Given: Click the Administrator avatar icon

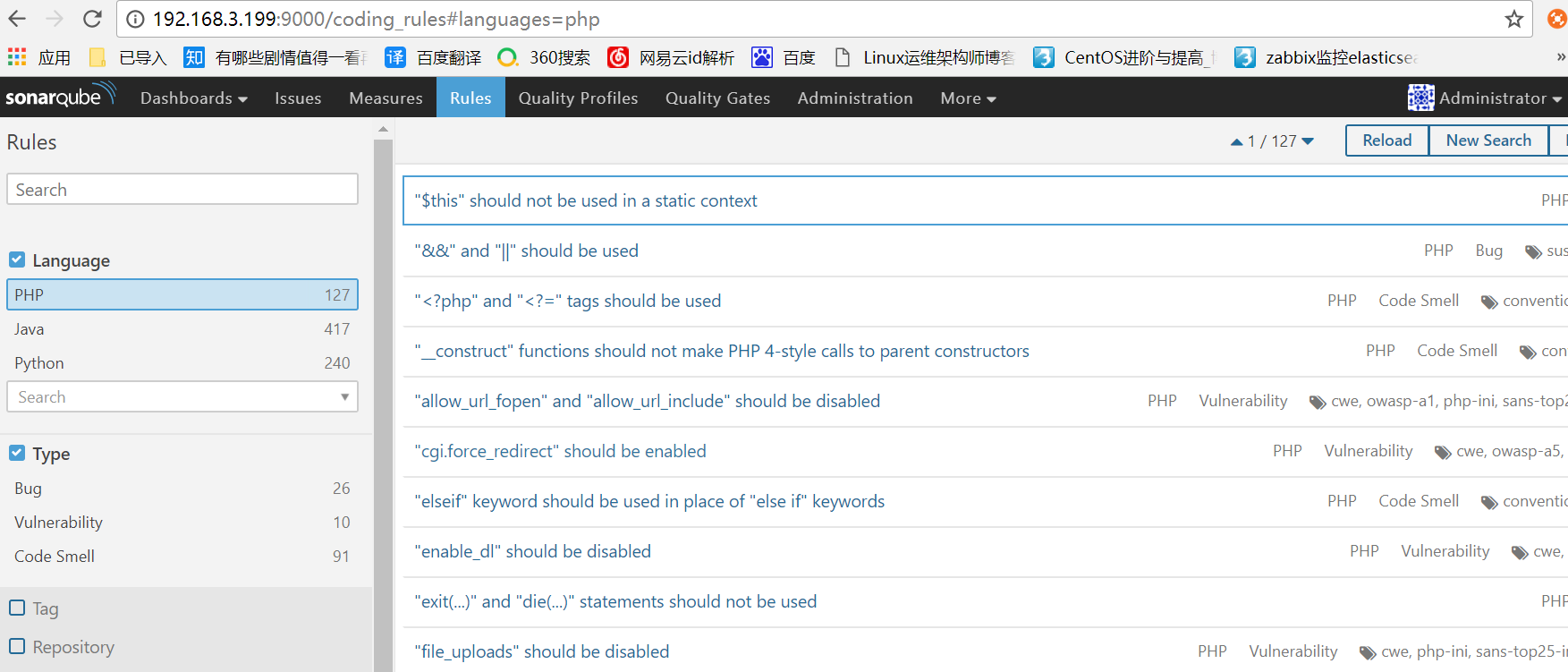Looking at the screenshot, I should click(x=1420, y=98).
